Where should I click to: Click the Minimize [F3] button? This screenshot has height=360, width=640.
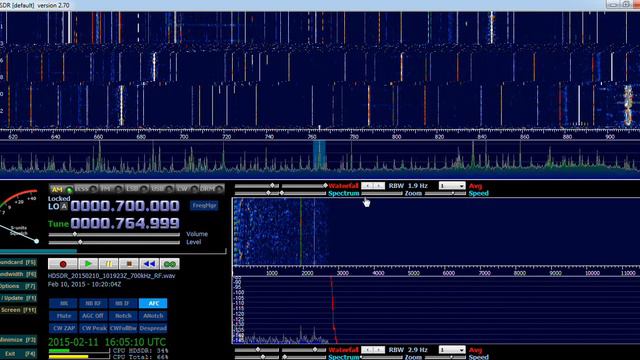18,340
